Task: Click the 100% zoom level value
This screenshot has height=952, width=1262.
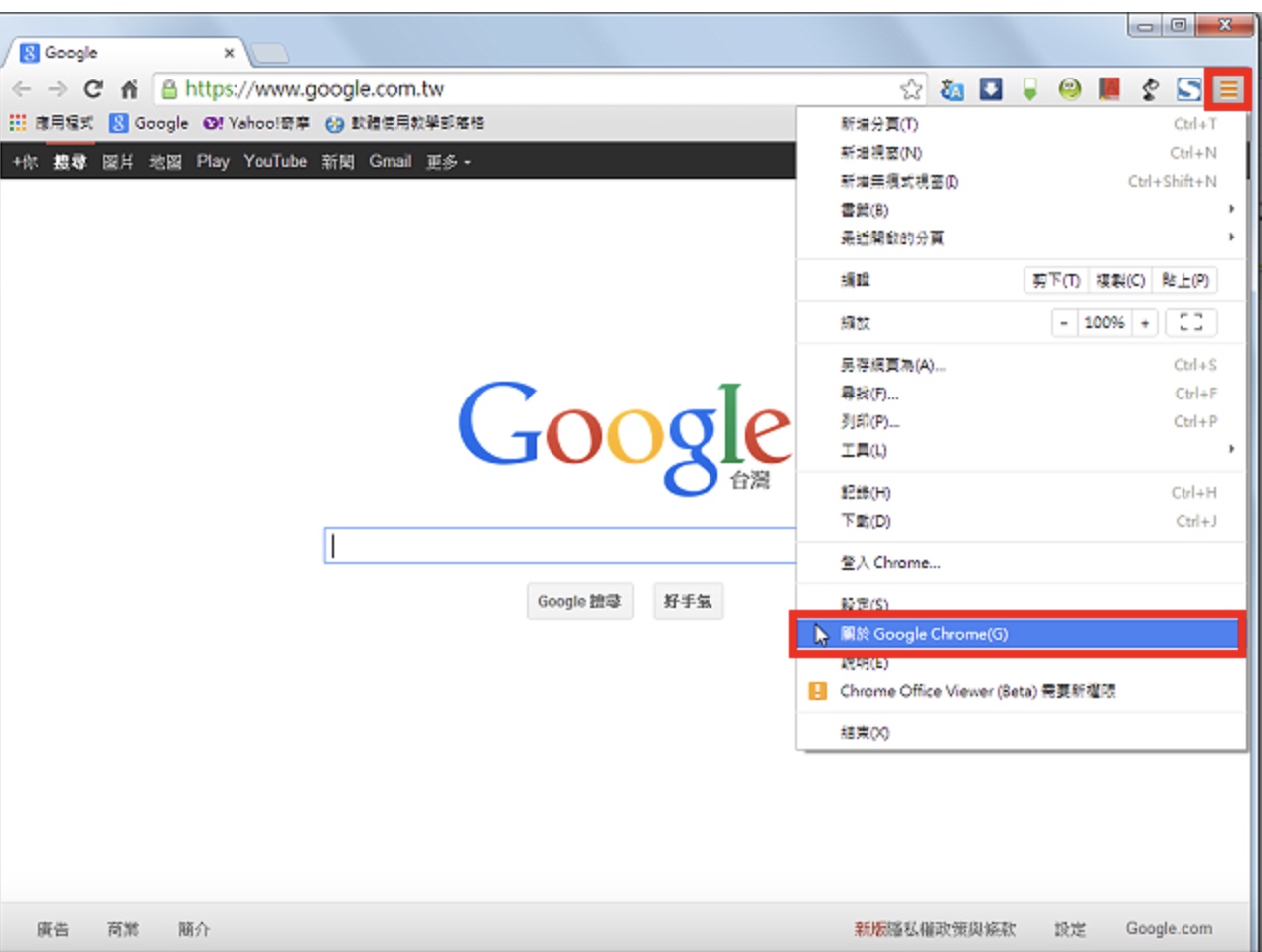Action: (x=1104, y=322)
